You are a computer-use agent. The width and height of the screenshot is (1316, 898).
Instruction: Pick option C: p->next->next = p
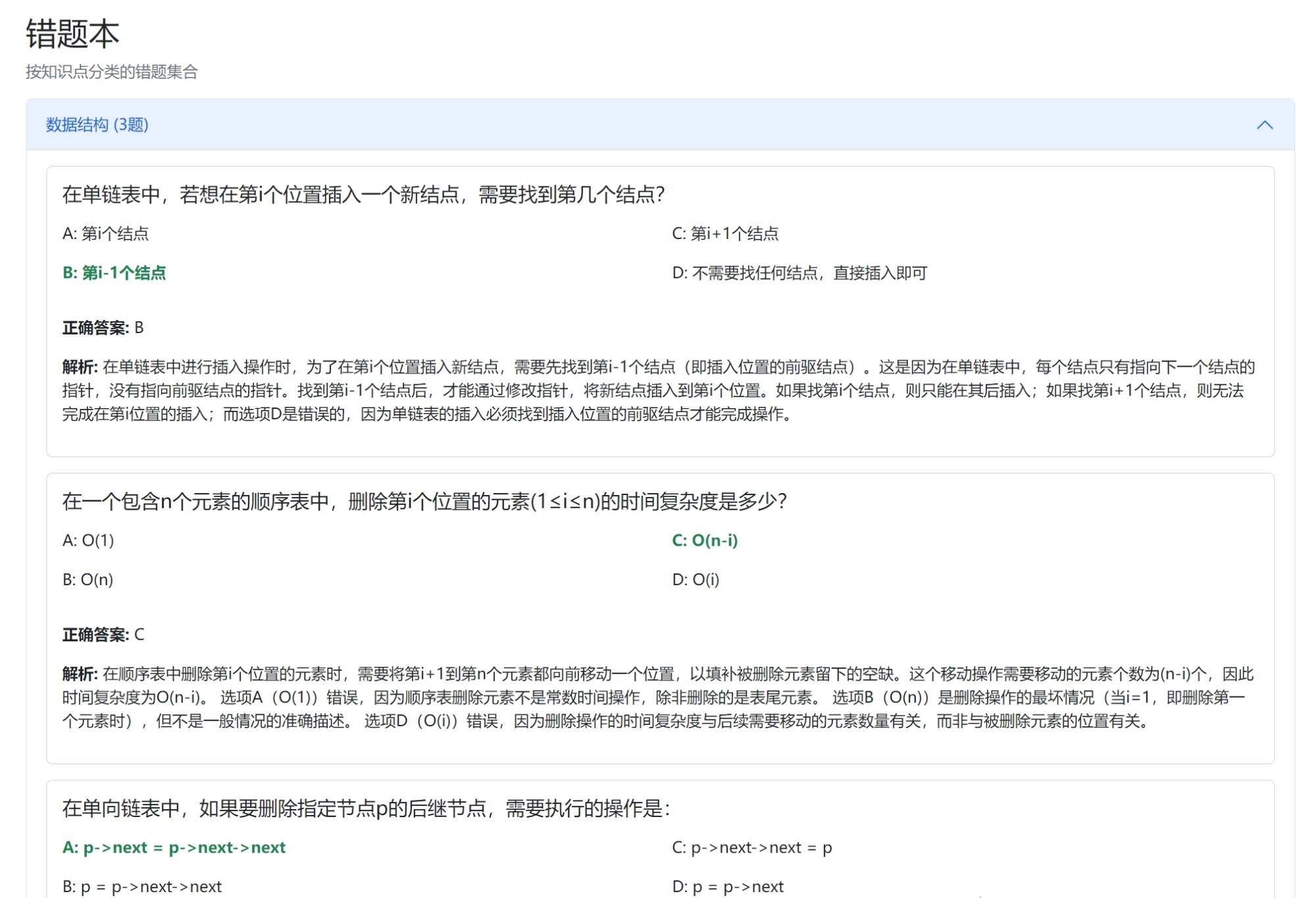click(751, 847)
